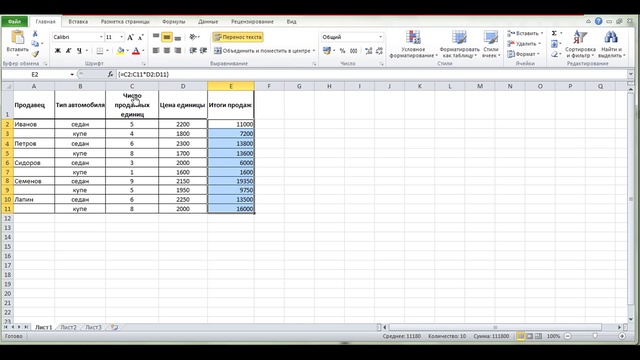
Task: Click the Удалить cells button
Action: coord(523,44)
